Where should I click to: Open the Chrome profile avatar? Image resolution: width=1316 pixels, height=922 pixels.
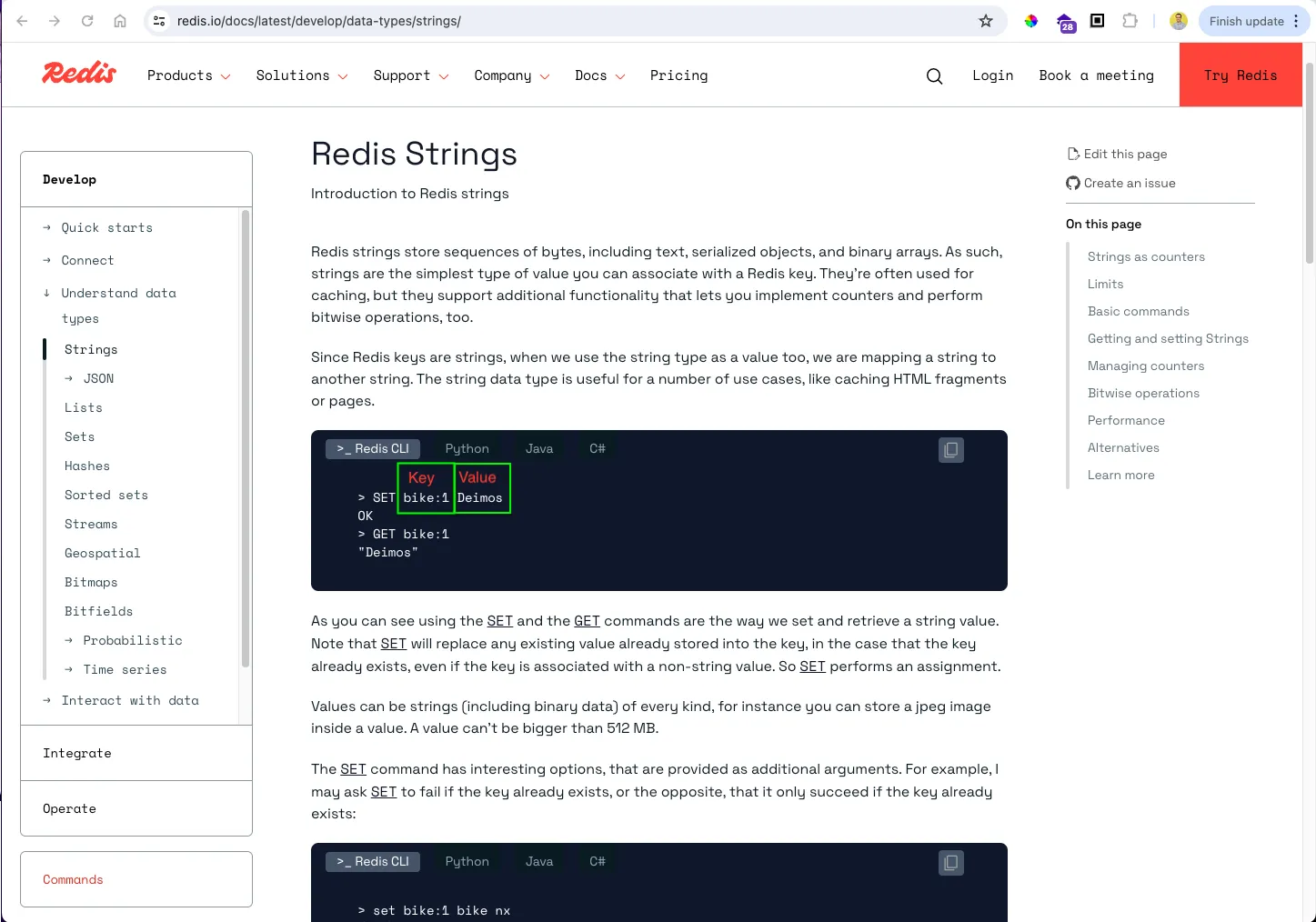pos(1179,21)
